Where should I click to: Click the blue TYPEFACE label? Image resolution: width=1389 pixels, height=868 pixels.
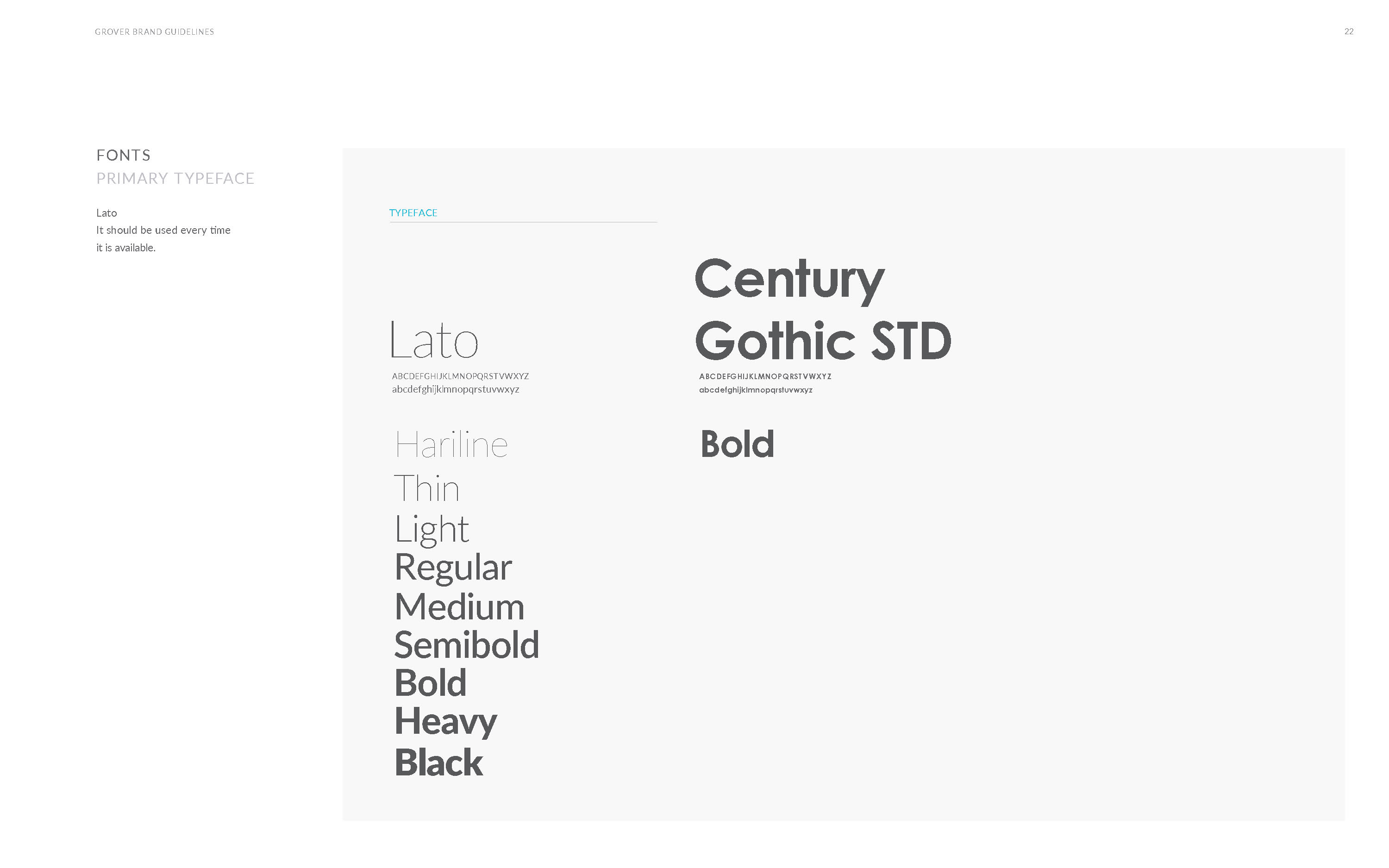pyautogui.click(x=413, y=213)
